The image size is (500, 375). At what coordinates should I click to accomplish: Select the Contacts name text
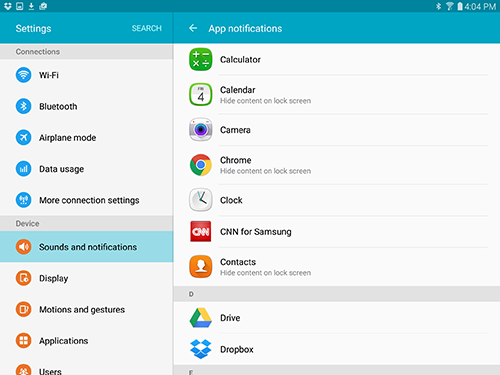[x=238, y=262]
